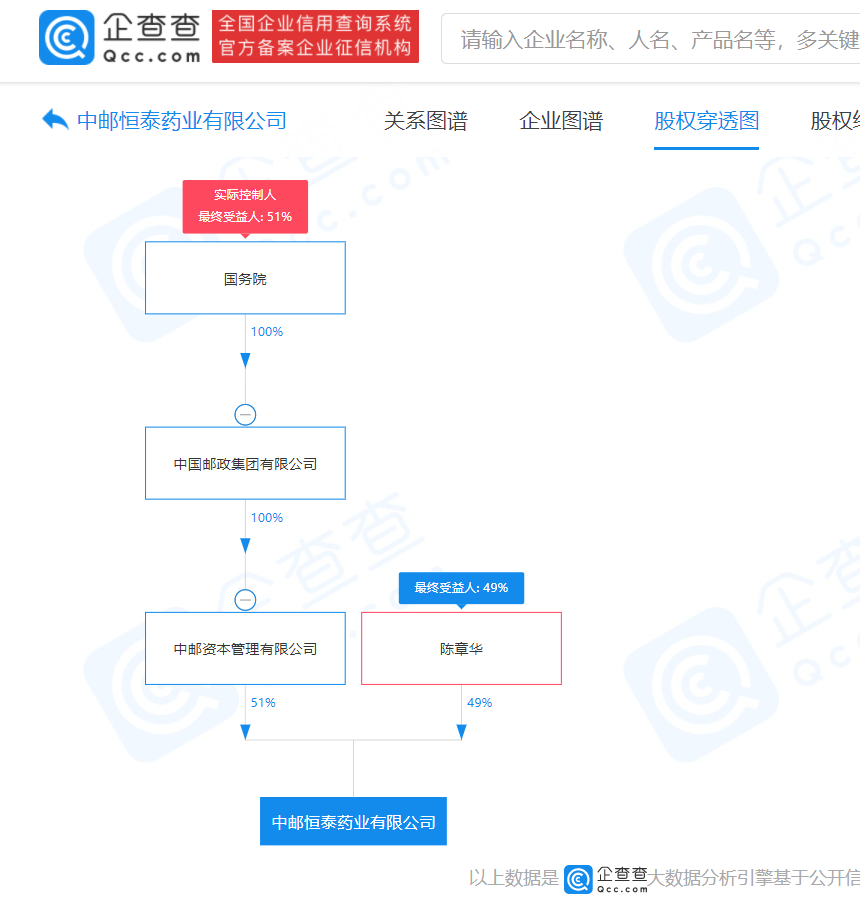
Task: Select the 中邮资本管理有限公司 node
Action: coord(245,649)
